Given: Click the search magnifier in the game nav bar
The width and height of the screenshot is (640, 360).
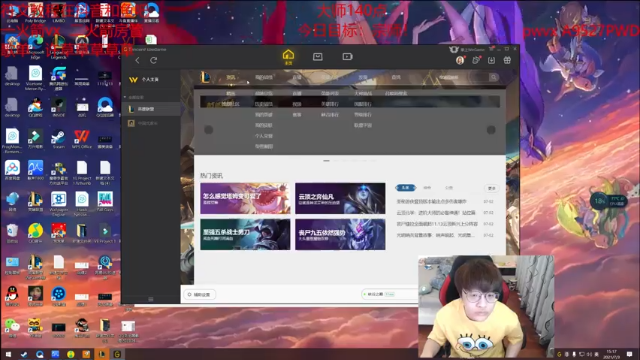Looking at the screenshot, I should click(x=493, y=77).
